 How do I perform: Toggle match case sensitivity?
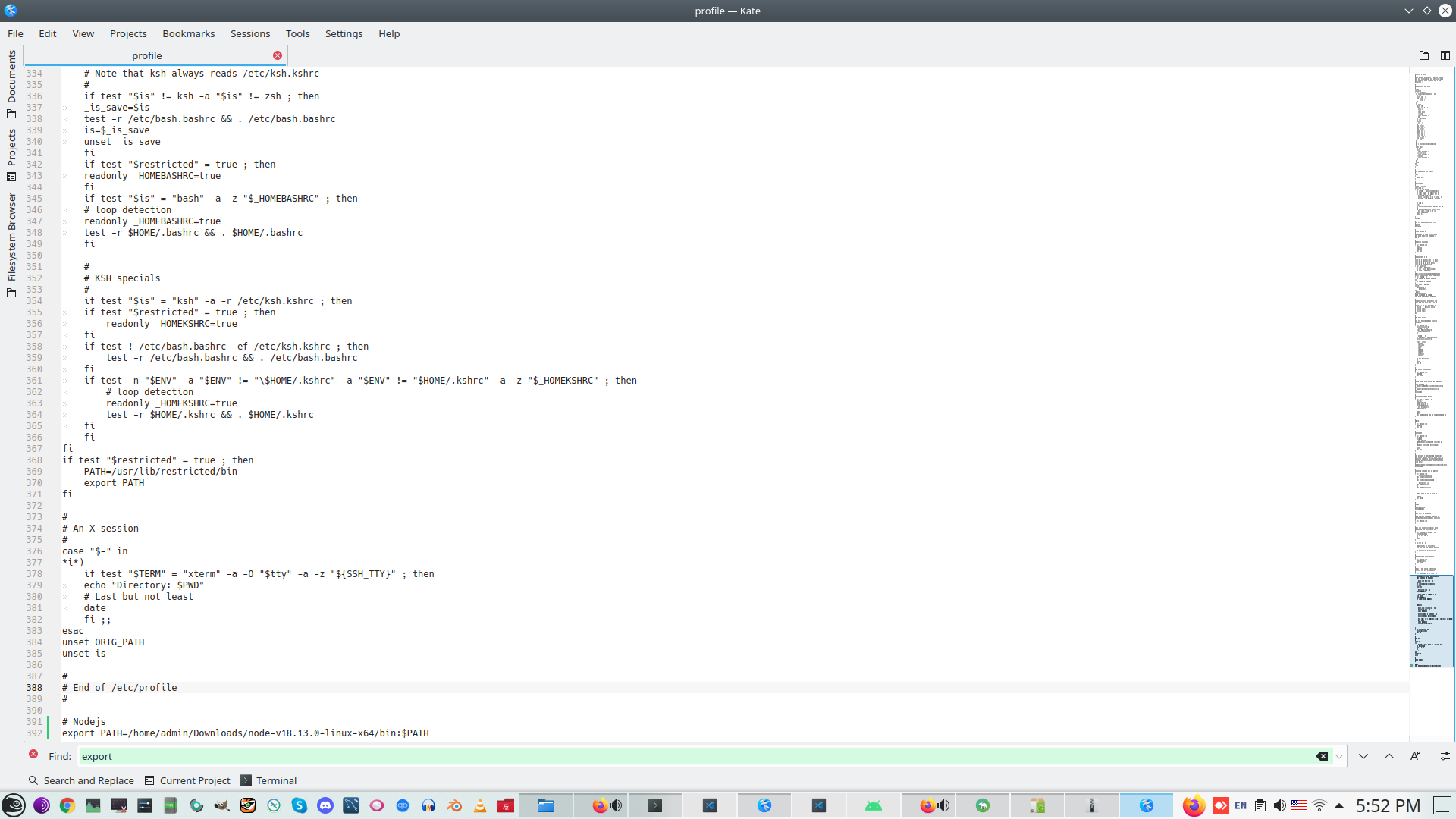(x=1415, y=756)
